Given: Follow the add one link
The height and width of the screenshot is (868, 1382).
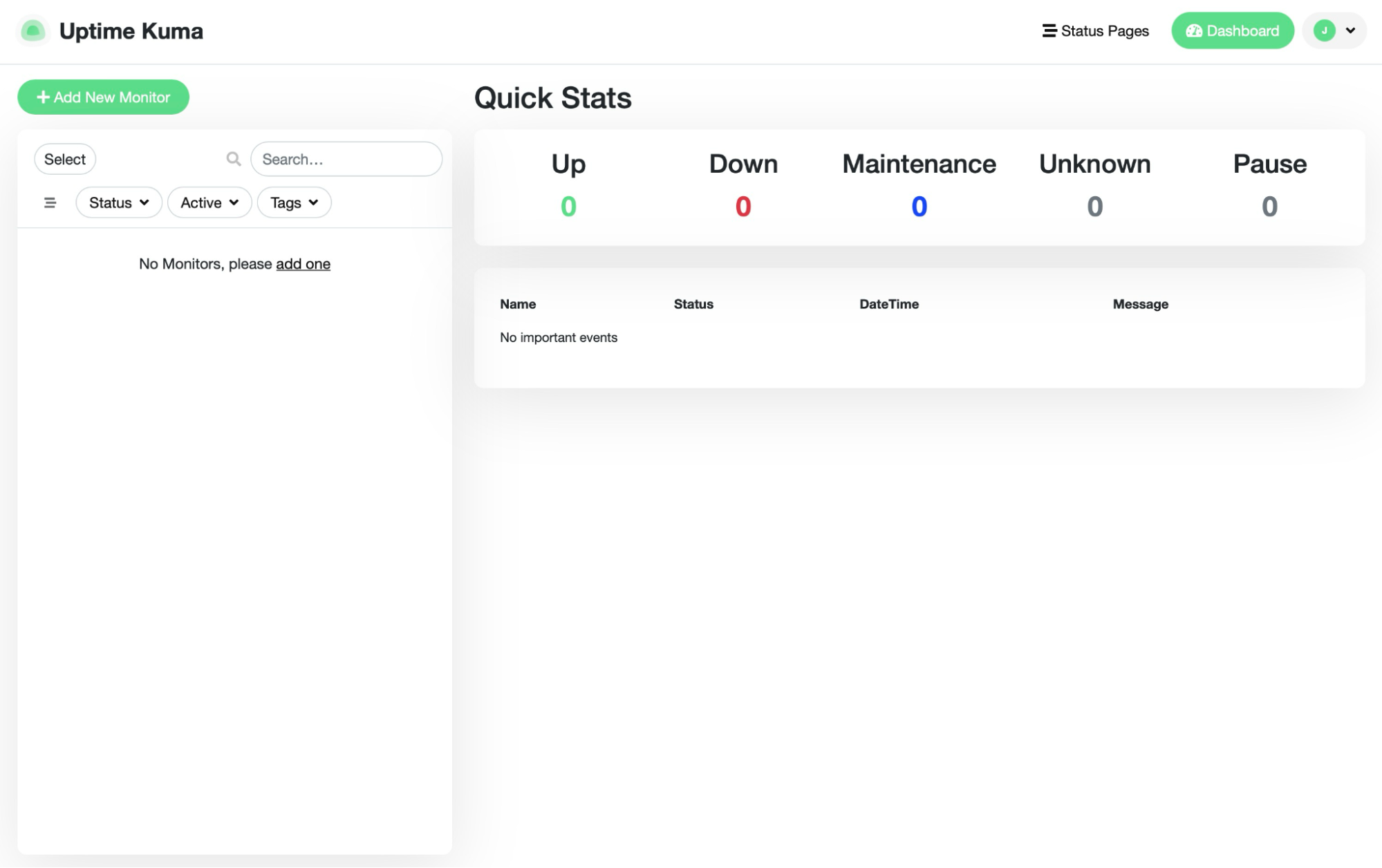Looking at the screenshot, I should (303, 264).
